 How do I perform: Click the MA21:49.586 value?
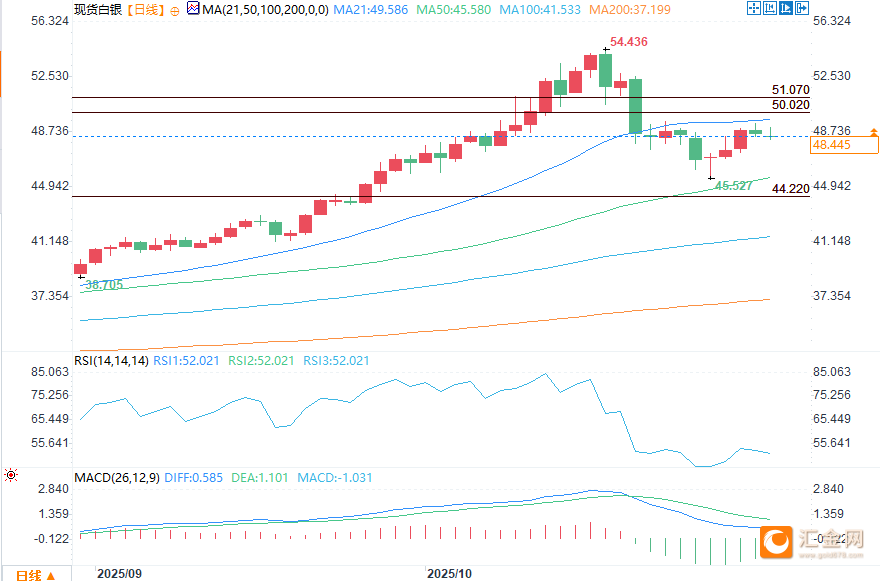(370, 10)
